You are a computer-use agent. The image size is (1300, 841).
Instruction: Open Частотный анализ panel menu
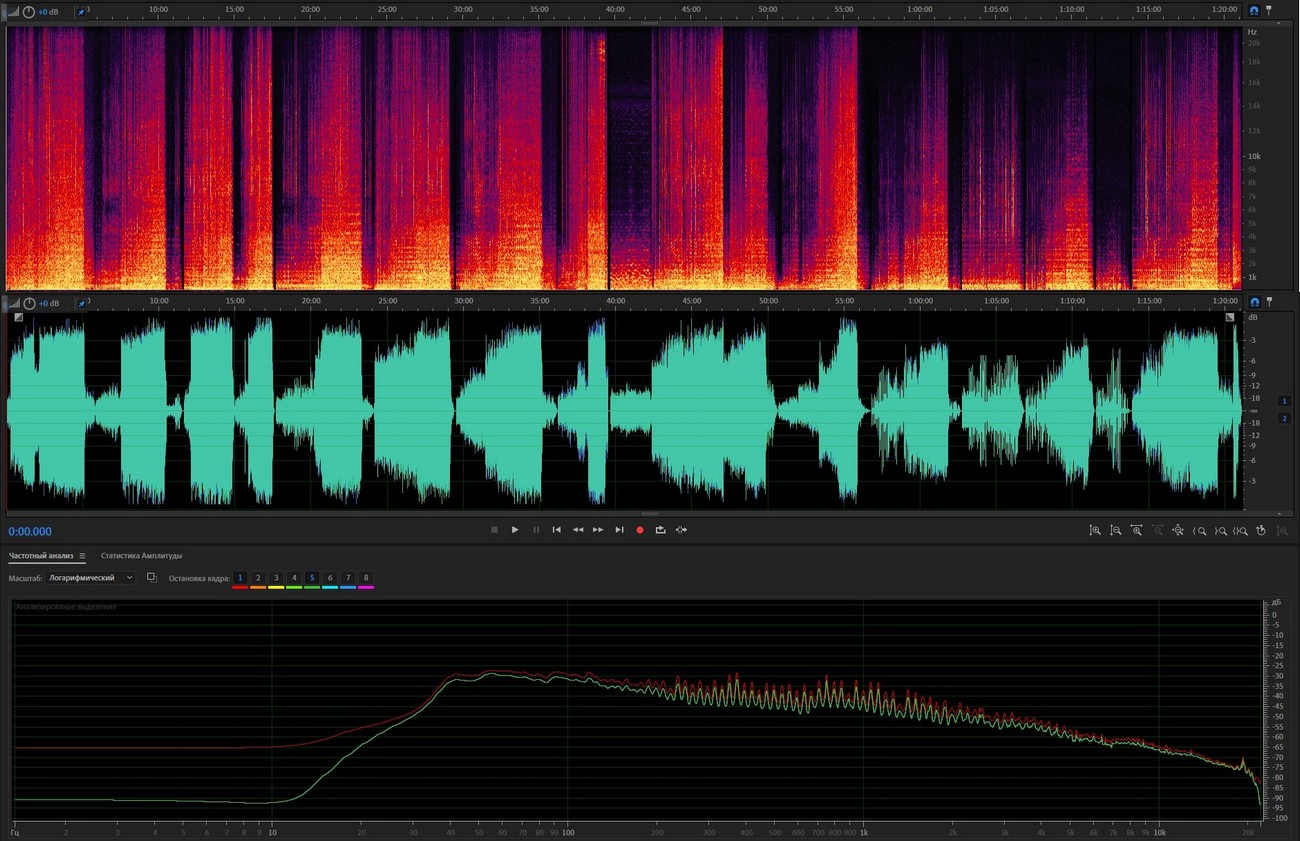(82, 556)
